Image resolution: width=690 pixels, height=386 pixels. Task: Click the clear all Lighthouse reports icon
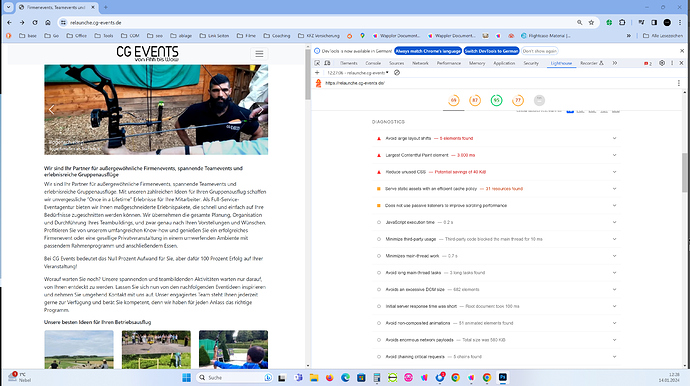pyautogui.click(x=397, y=73)
